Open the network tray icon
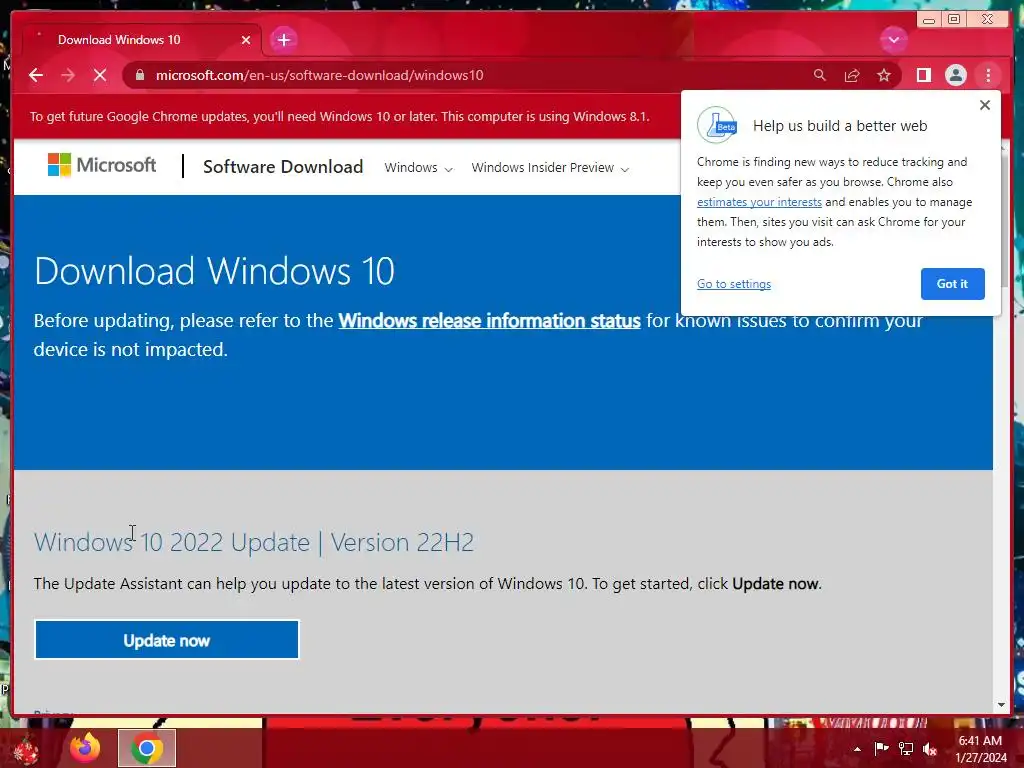The height and width of the screenshot is (768, 1024). point(905,749)
